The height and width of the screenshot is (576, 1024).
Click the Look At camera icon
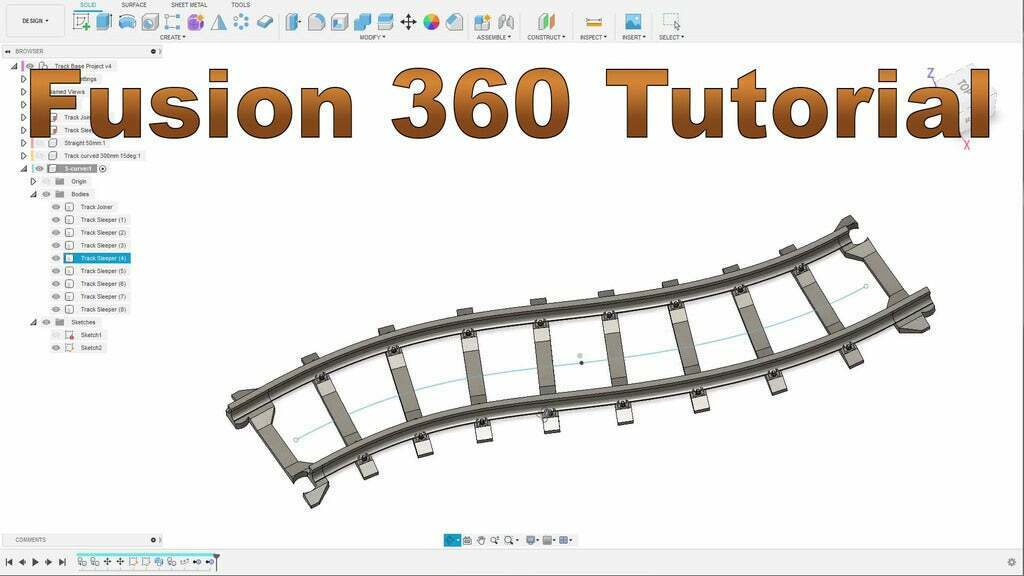pos(467,540)
